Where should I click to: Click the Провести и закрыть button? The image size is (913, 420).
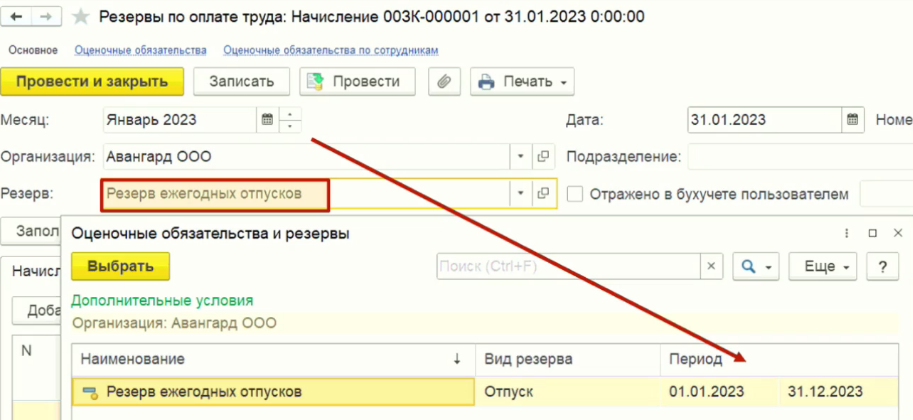(92, 81)
